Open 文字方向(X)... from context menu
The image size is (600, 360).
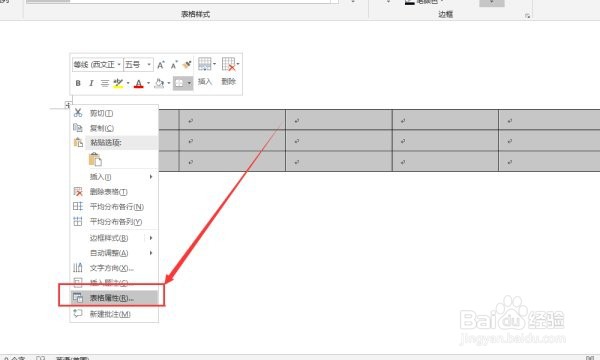pos(114,268)
